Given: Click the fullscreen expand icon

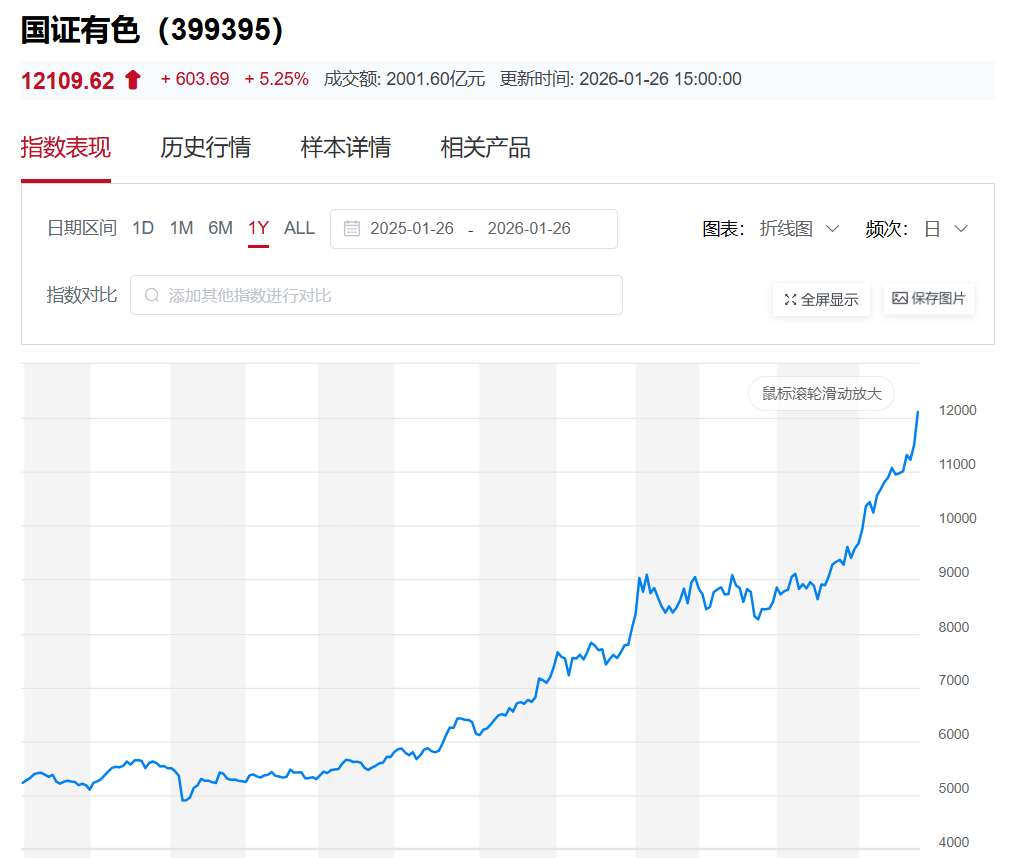Looking at the screenshot, I should [790, 299].
